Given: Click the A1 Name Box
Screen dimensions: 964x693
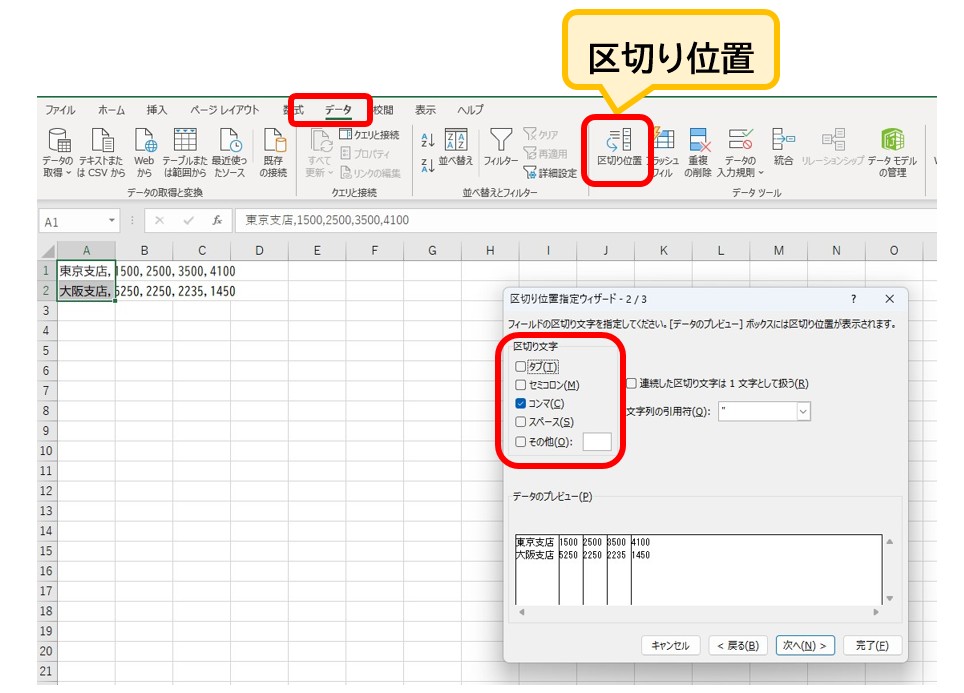Looking at the screenshot, I should pyautogui.click(x=74, y=221).
